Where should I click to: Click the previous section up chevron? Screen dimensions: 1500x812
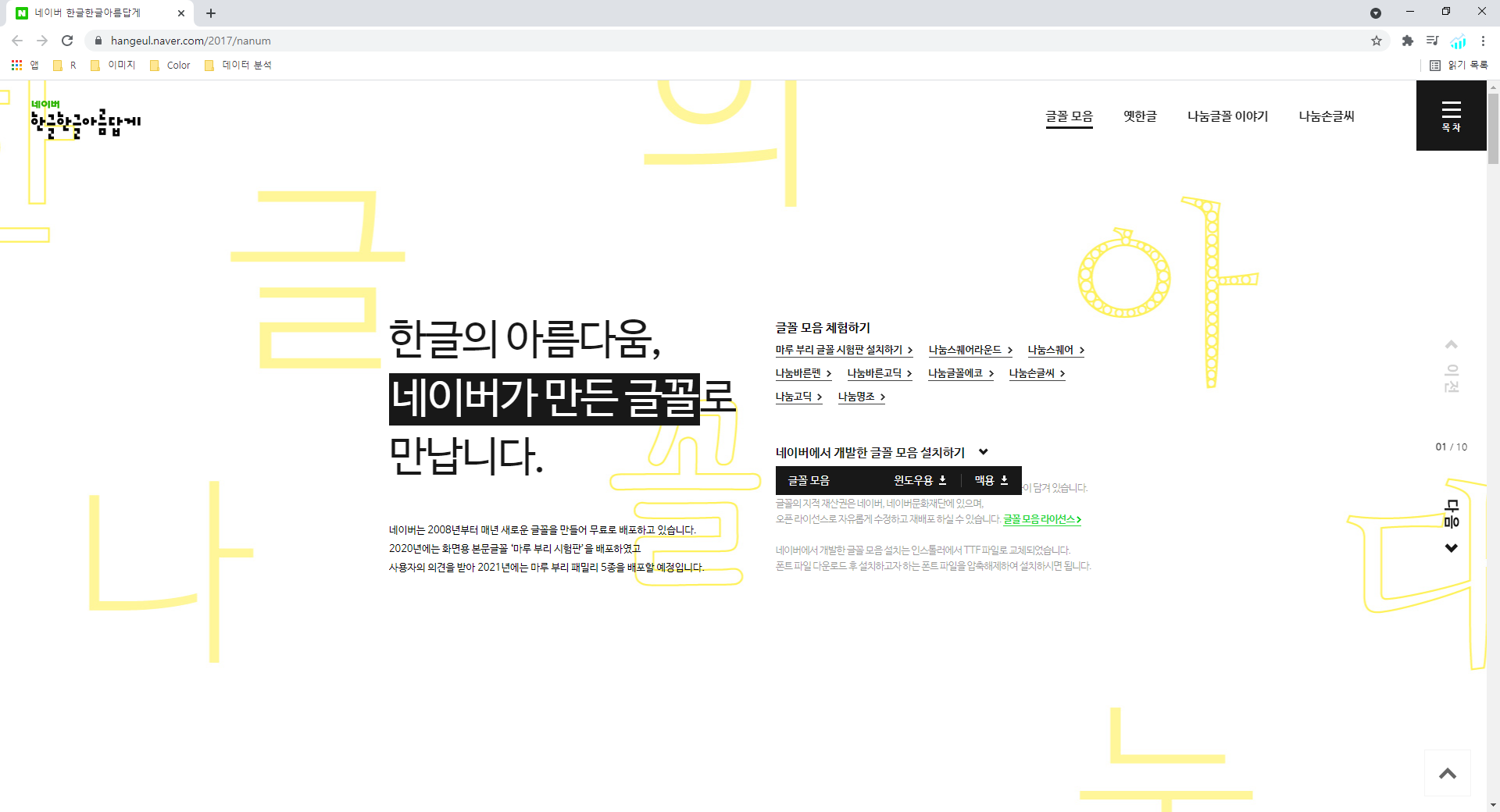coord(1452,344)
